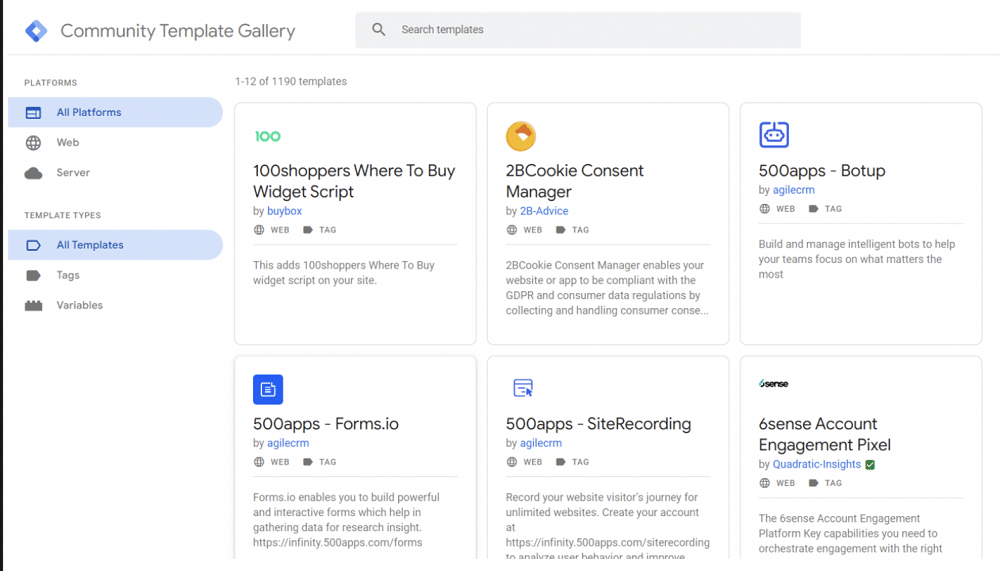Image resolution: width=1000 pixels, height=571 pixels.
Task: Click the TEMPLATE TYPES section heading
Action: pyautogui.click(x=62, y=216)
